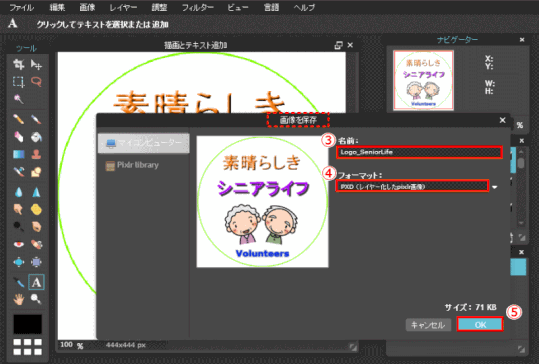Viewport: 539px width, 364px height.
Task: Click the ナビゲーター logo thumbnail
Action: click(424, 80)
